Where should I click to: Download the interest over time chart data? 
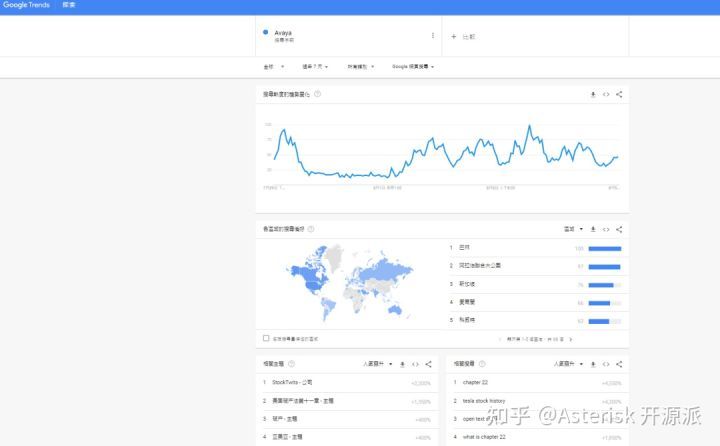[x=593, y=94]
